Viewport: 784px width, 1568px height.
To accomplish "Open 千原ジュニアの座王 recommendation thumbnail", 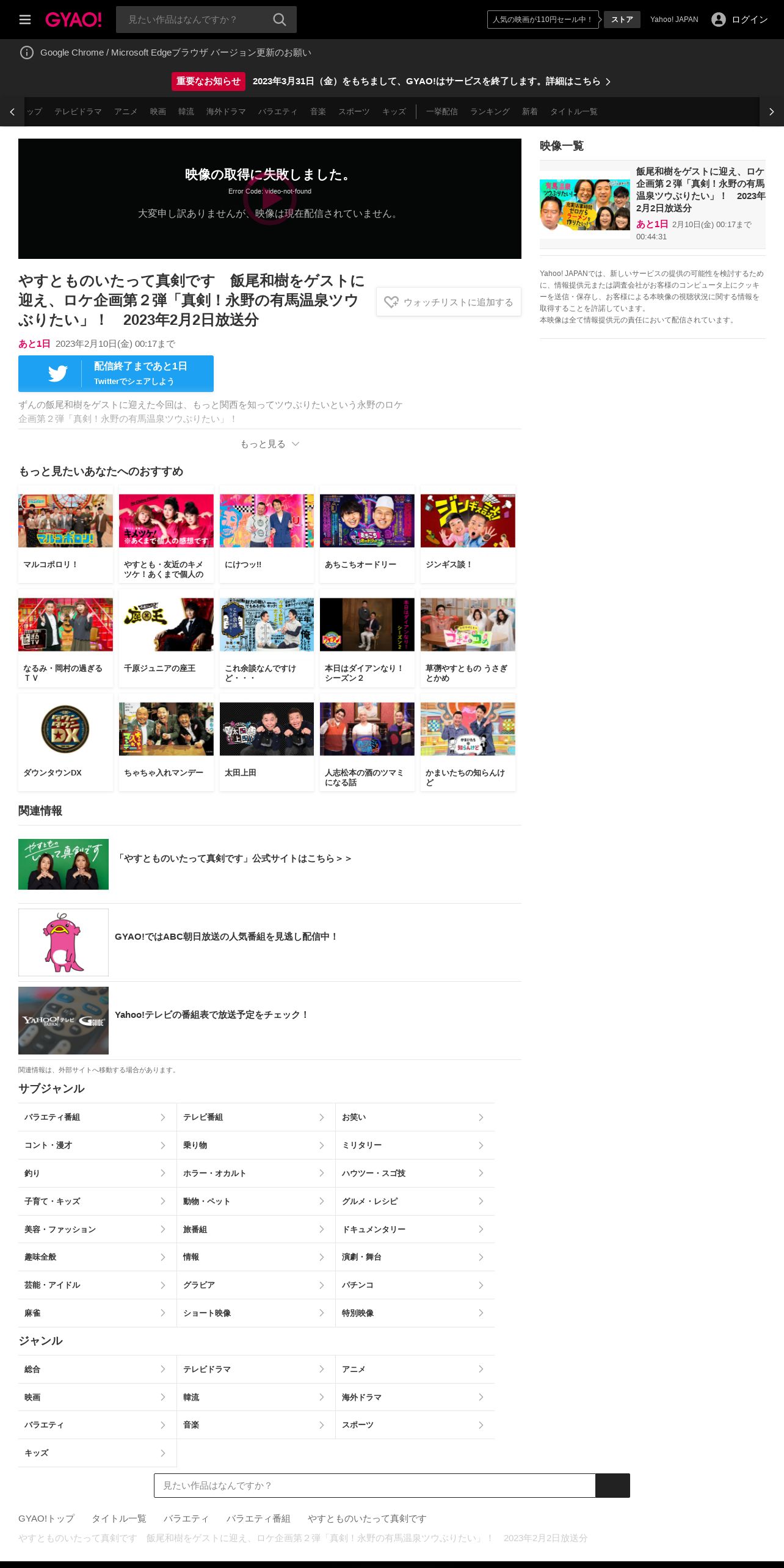I will click(166, 625).
